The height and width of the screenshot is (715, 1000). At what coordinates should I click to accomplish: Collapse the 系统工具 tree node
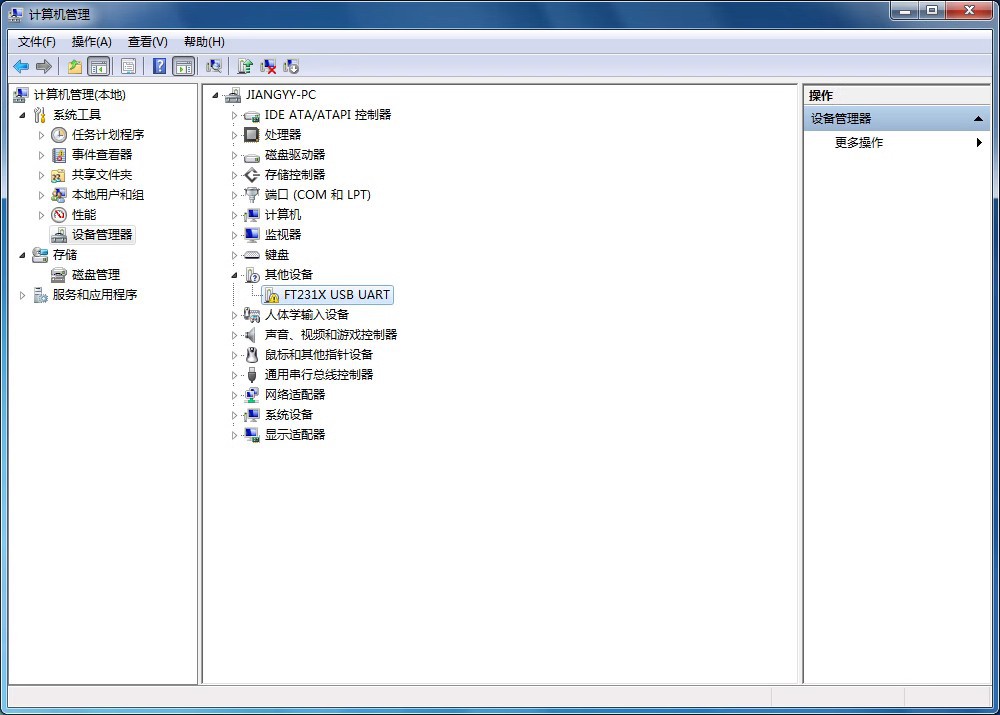[22, 115]
